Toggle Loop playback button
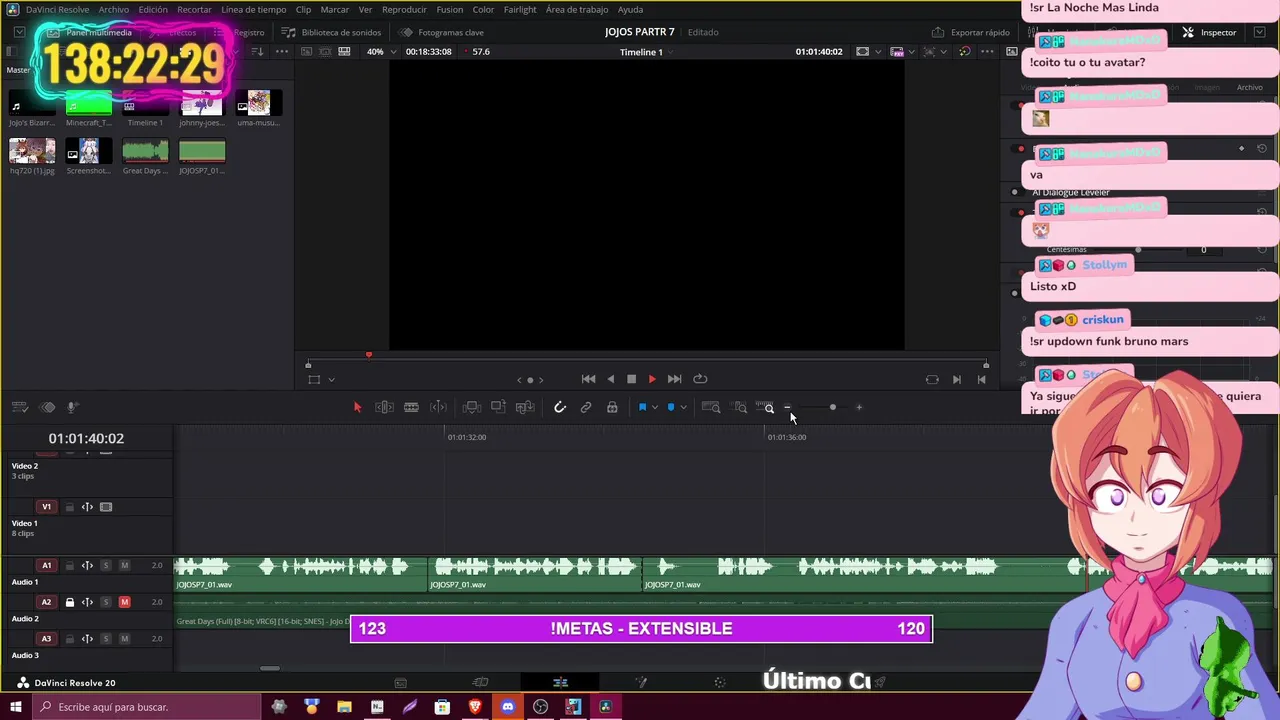 pyautogui.click(x=700, y=379)
